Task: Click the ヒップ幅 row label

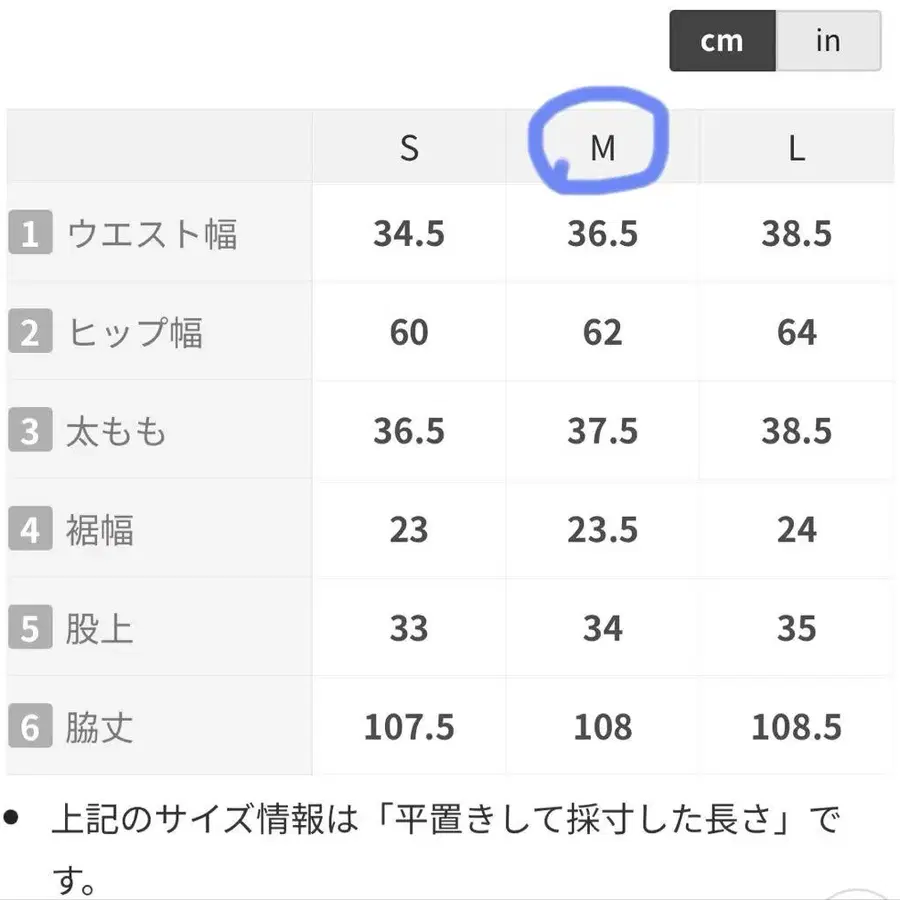Action: (135, 333)
